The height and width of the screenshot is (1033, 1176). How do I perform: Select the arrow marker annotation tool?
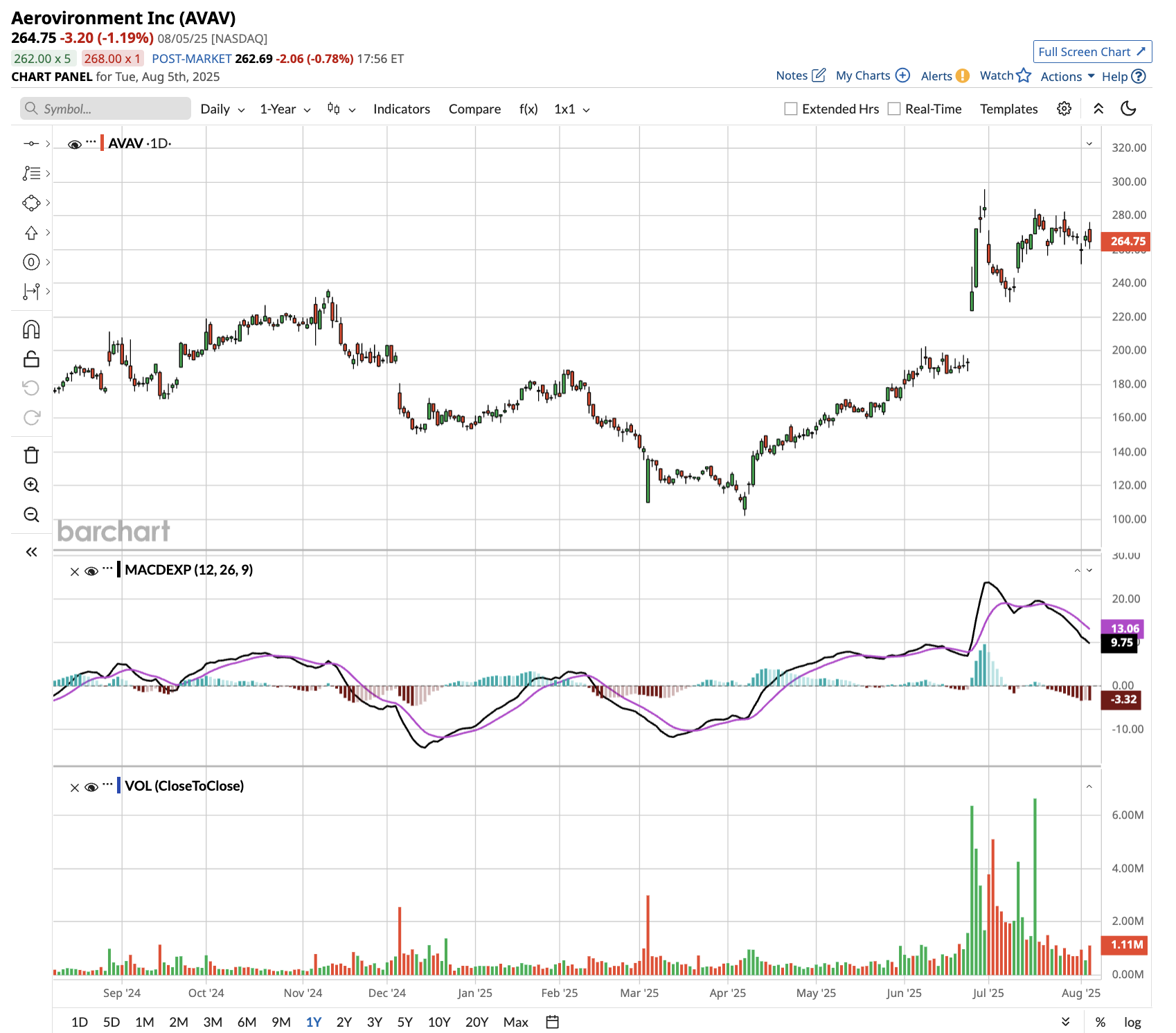point(31,233)
